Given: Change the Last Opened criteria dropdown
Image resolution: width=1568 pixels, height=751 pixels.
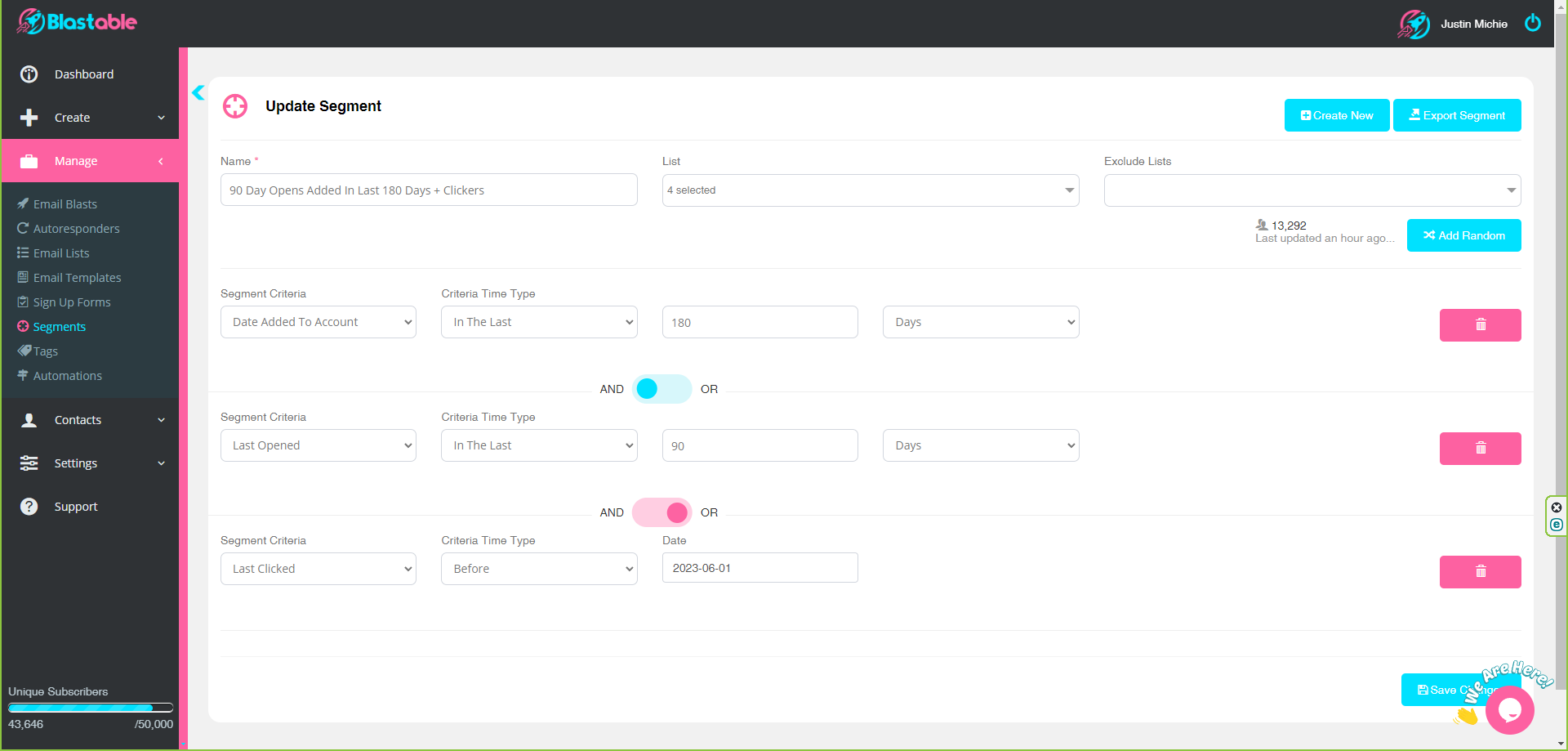Looking at the screenshot, I should pyautogui.click(x=318, y=445).
